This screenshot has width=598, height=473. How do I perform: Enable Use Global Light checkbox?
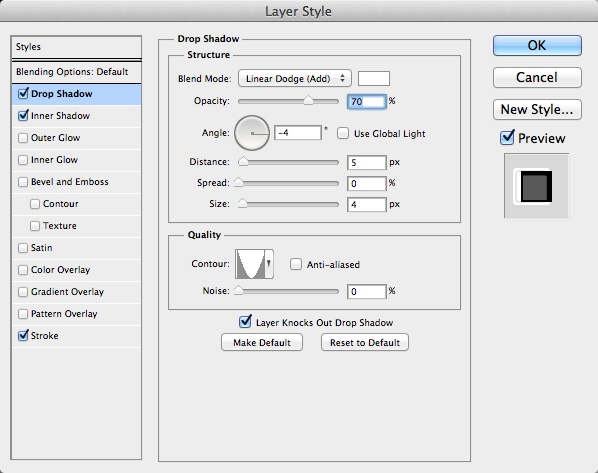(x=343, y=133)
